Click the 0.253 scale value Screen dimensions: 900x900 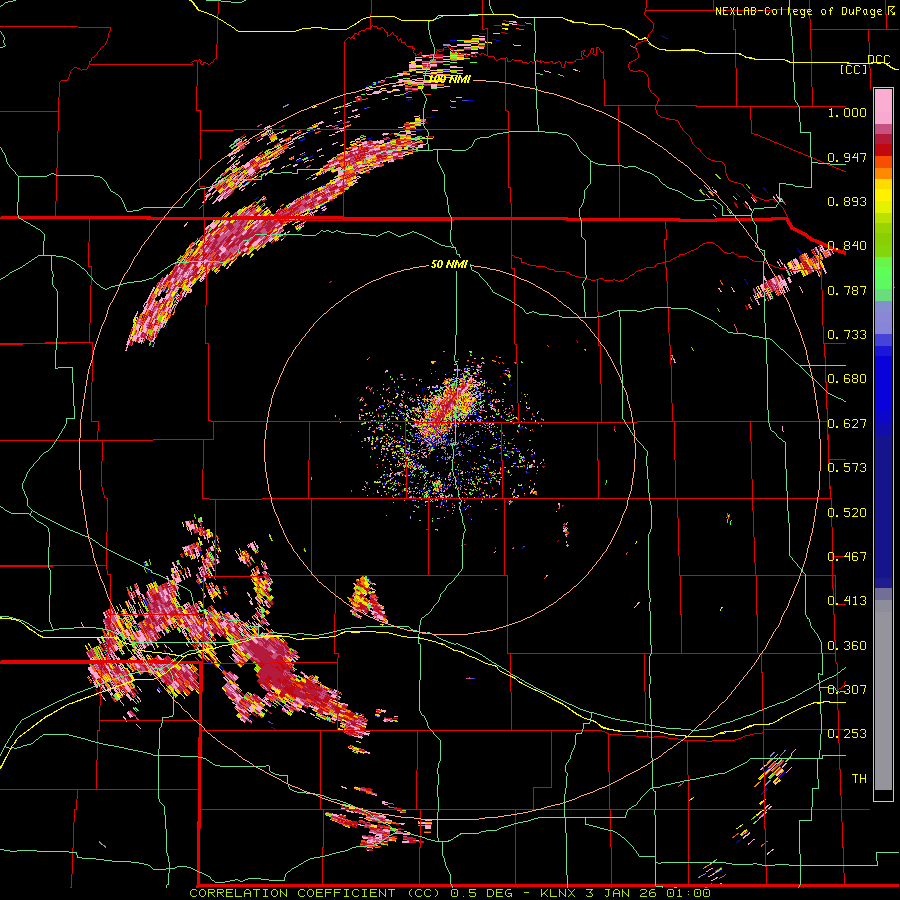847,734
